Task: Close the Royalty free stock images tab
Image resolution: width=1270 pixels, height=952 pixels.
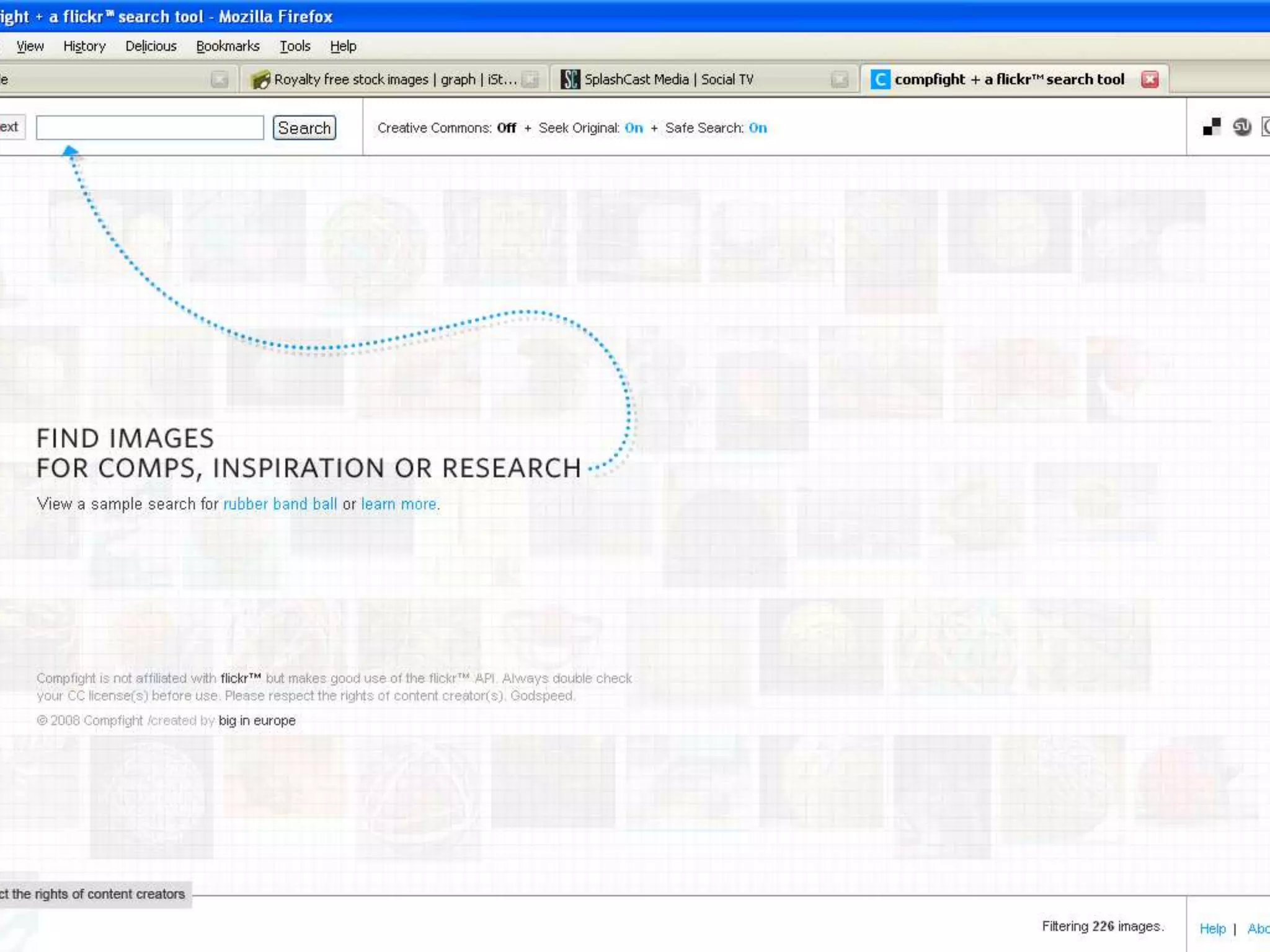Action: pos(530,79)
